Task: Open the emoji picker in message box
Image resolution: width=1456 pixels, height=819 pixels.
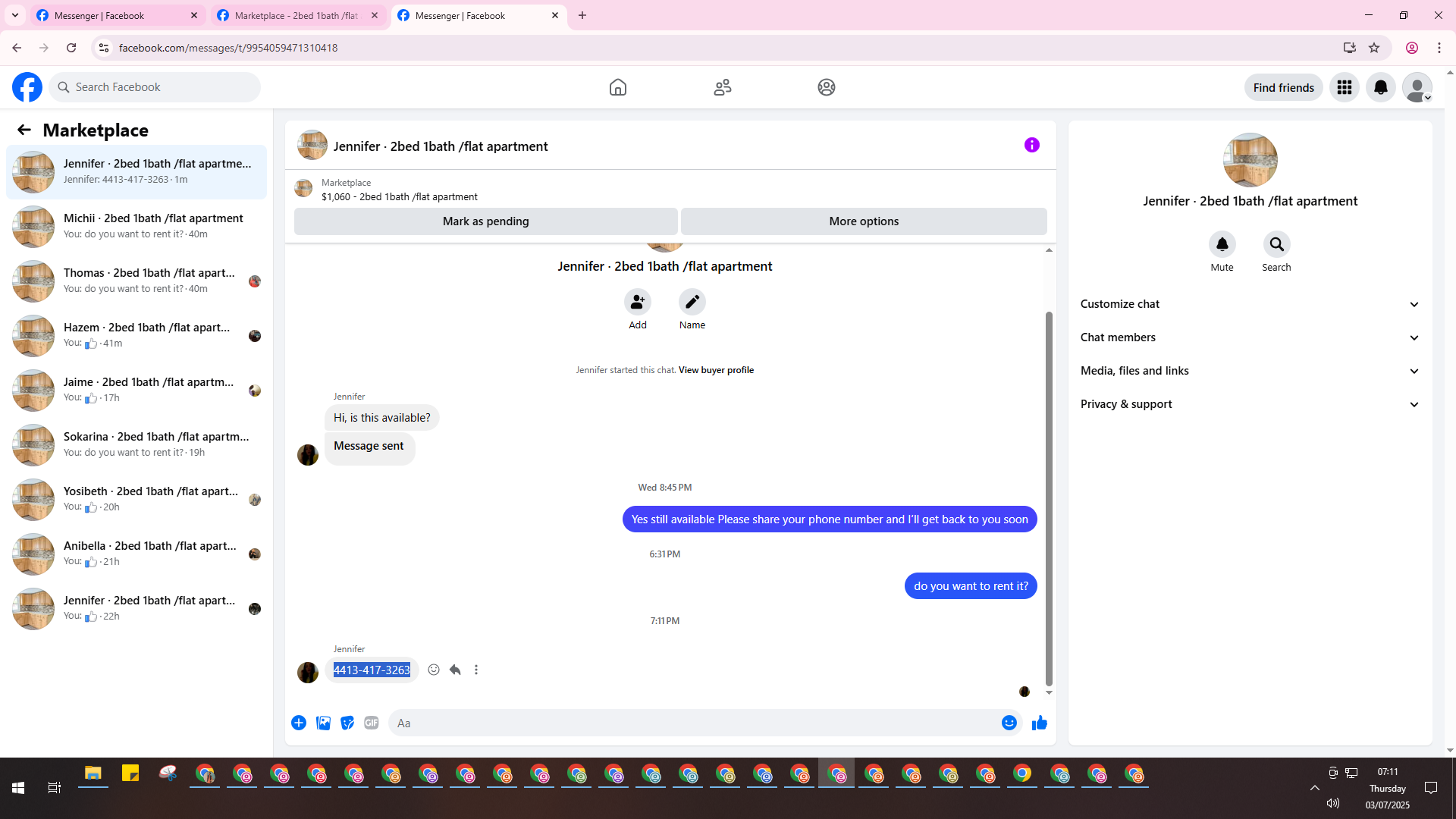Action: (1009, 723)
